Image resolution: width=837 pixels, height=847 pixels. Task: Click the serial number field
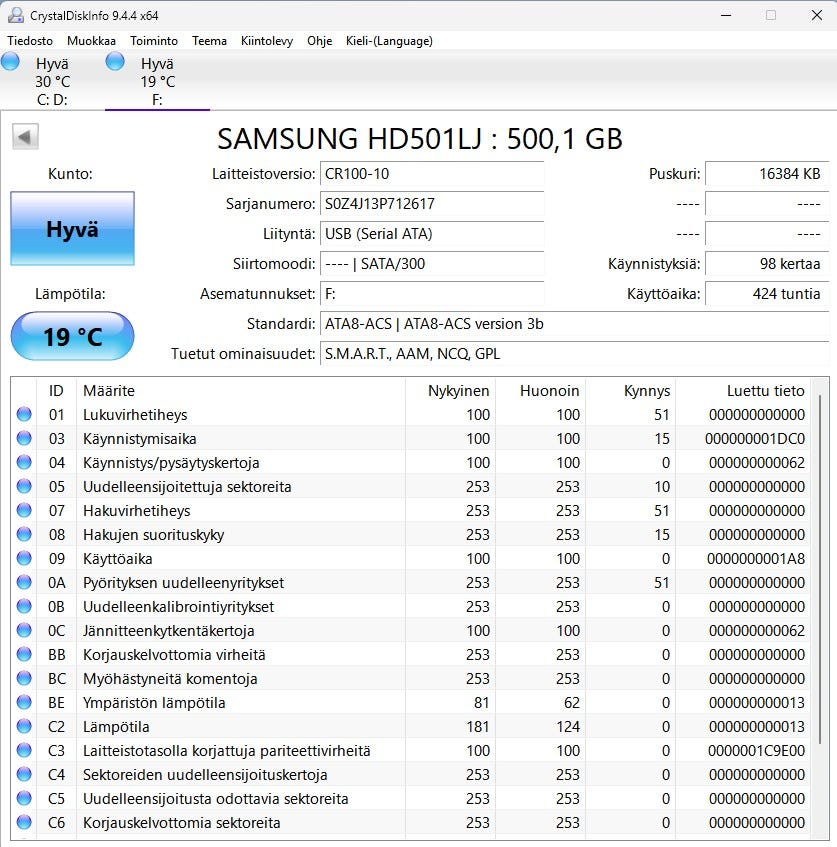(x=432, y=204)
